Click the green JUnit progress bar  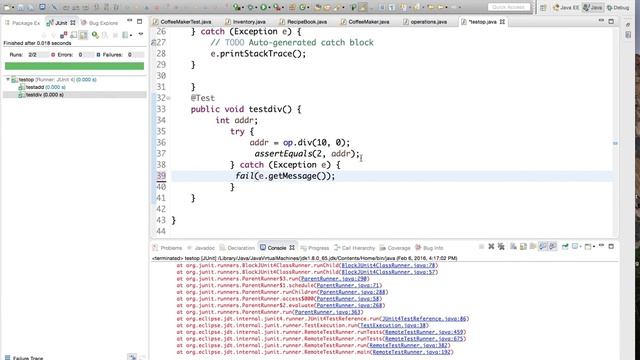tap(74, 66)
